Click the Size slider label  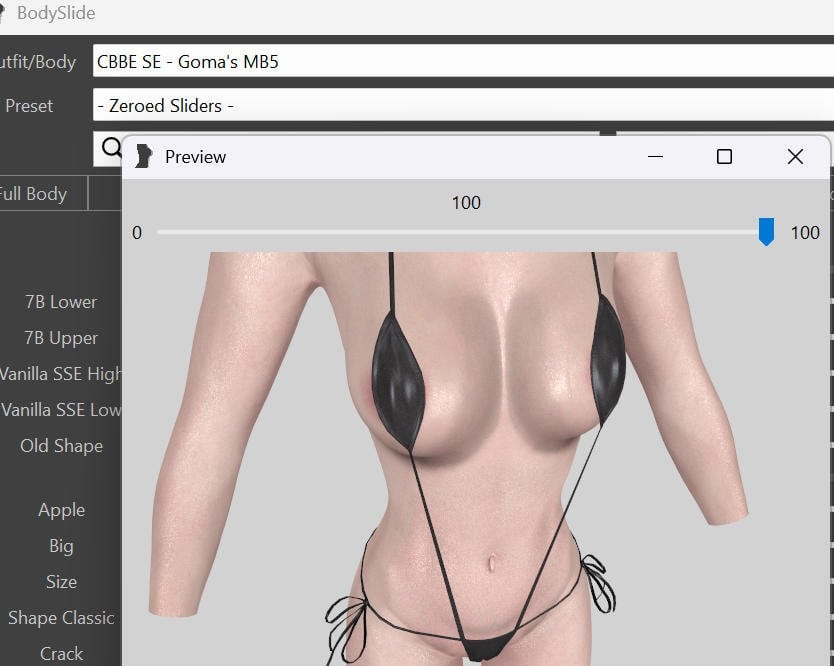point(61,582)
